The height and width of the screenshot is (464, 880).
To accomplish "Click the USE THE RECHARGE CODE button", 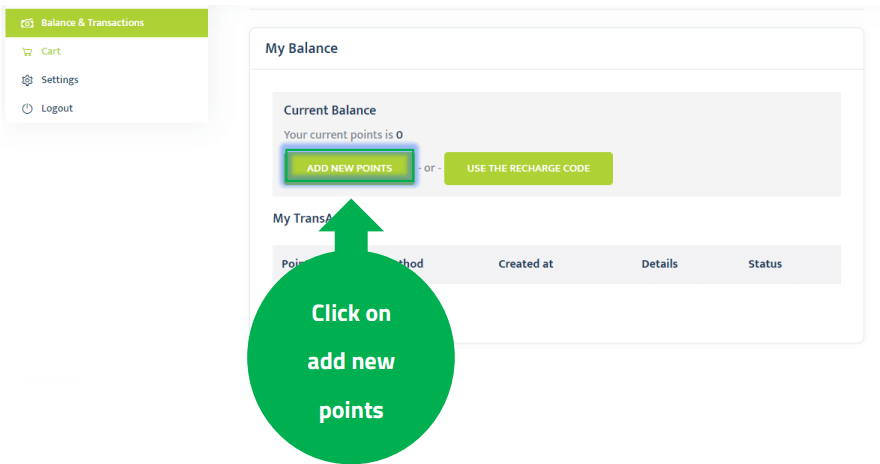I will pyautogui.click(x=528, y=168).
